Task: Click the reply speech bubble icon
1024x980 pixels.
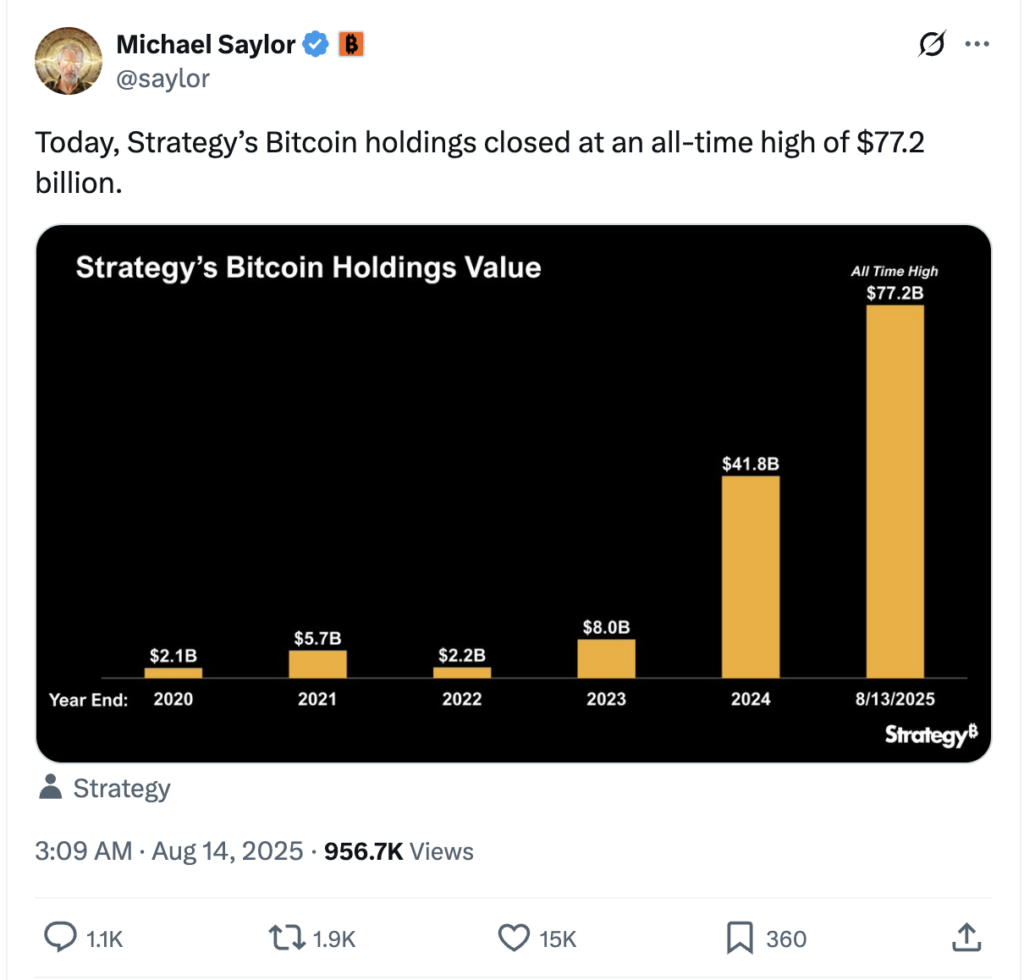Action: click(61, 938)
